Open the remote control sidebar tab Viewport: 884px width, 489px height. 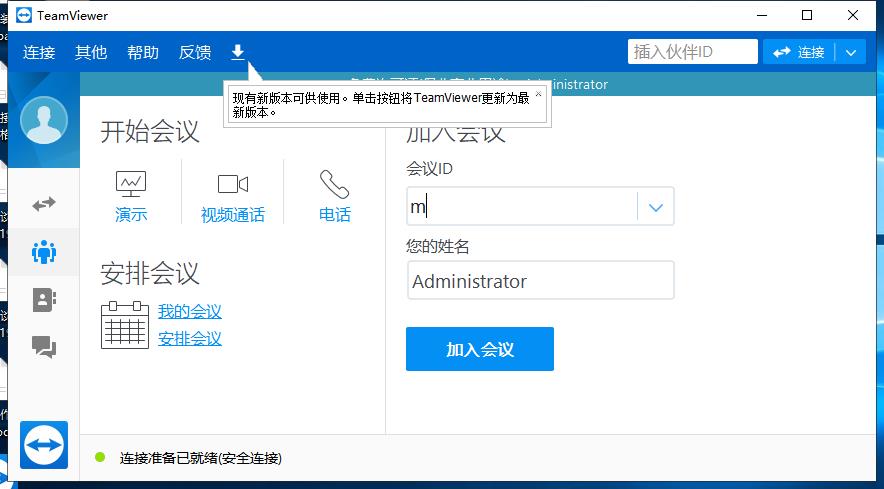point(44,204)
